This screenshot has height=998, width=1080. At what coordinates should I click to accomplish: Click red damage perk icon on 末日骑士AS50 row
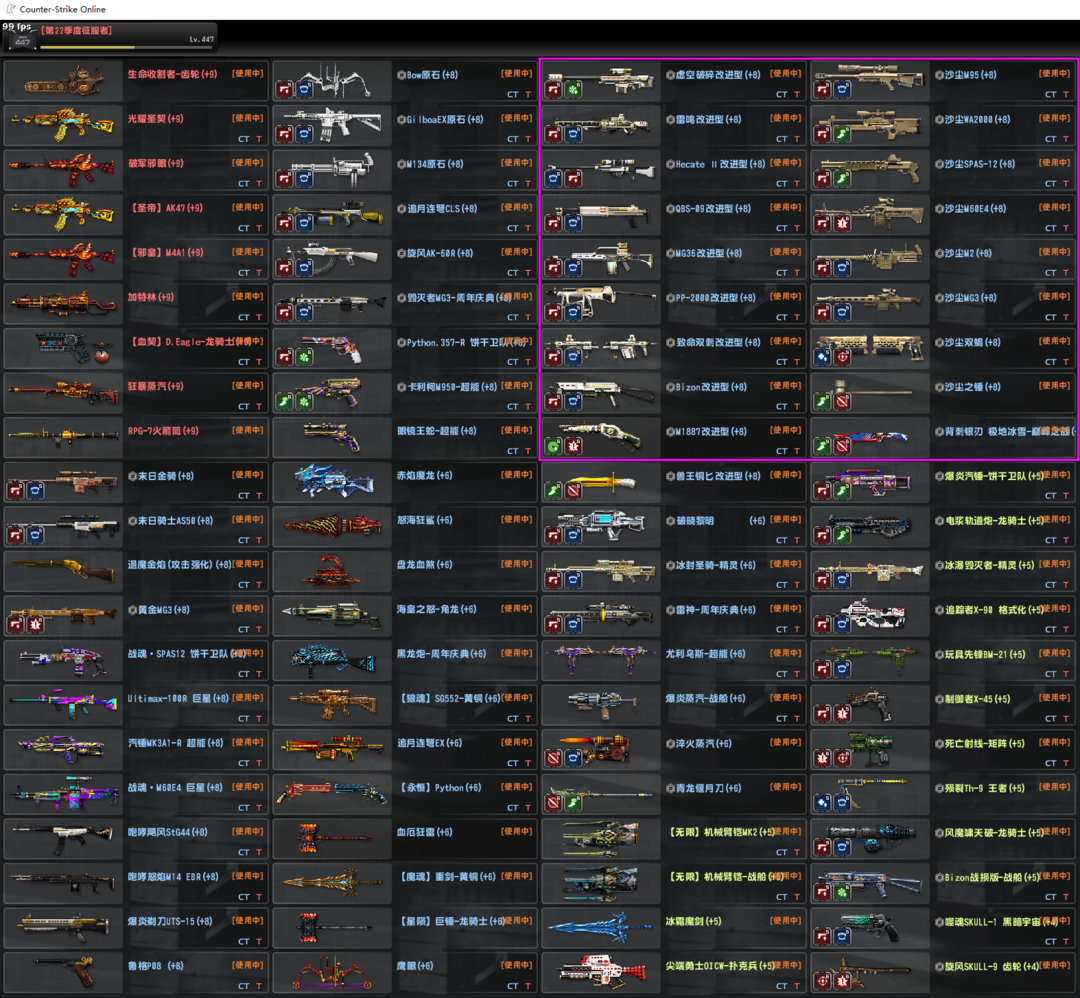coord(15,535)
